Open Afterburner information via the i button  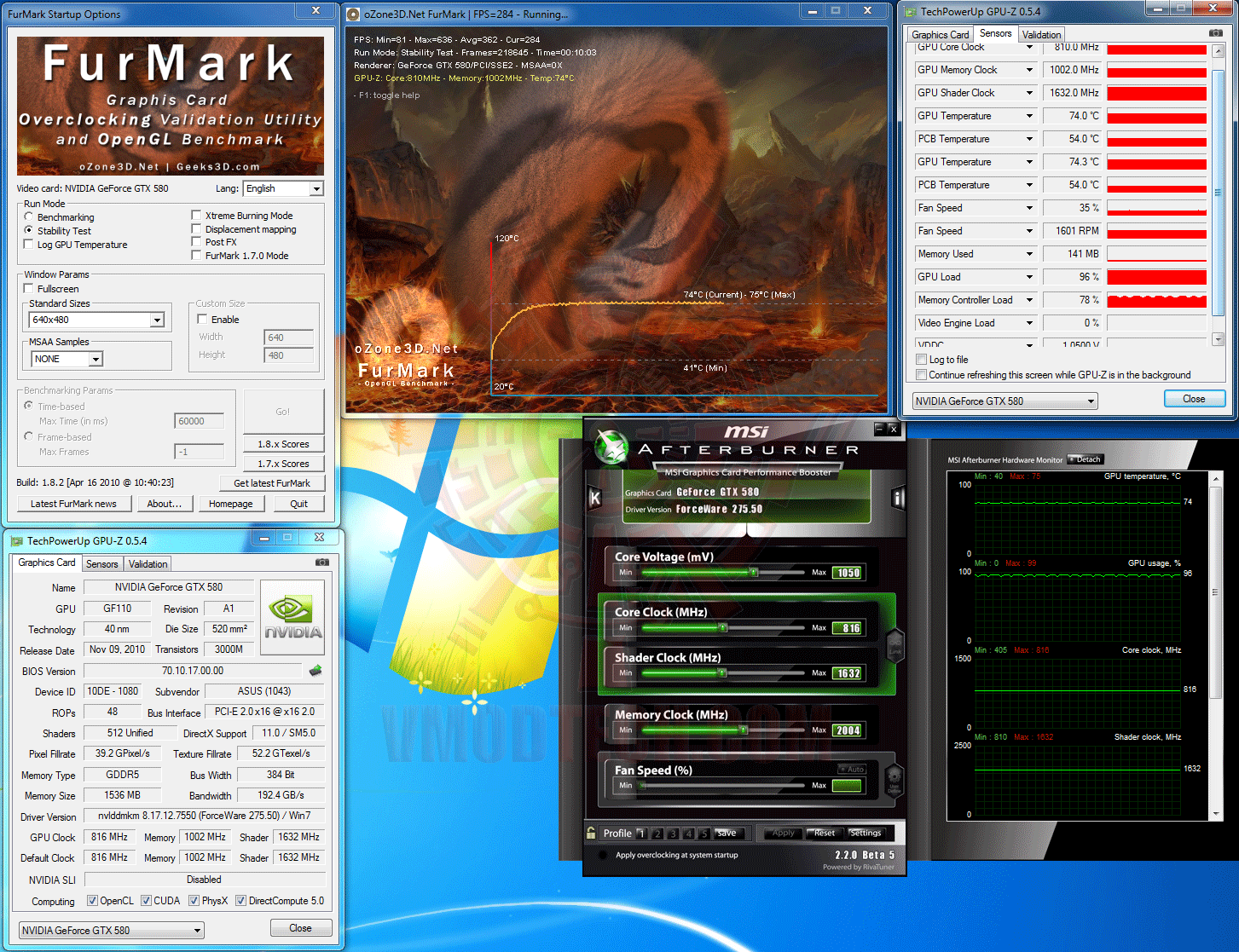point(897,498)
